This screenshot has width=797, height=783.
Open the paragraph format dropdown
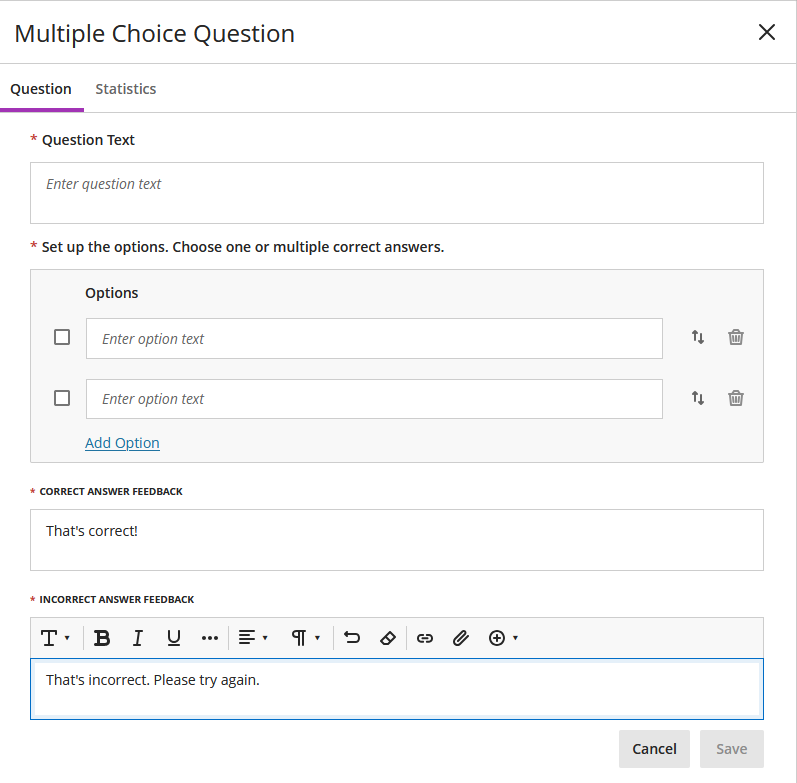(x=305, y=638)
